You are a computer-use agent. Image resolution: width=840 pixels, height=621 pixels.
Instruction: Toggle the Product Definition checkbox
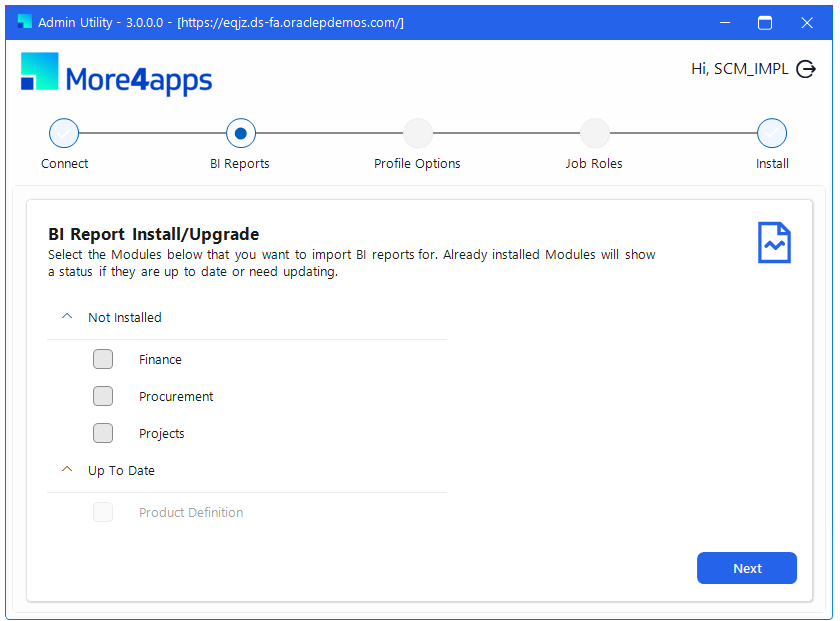103,512
